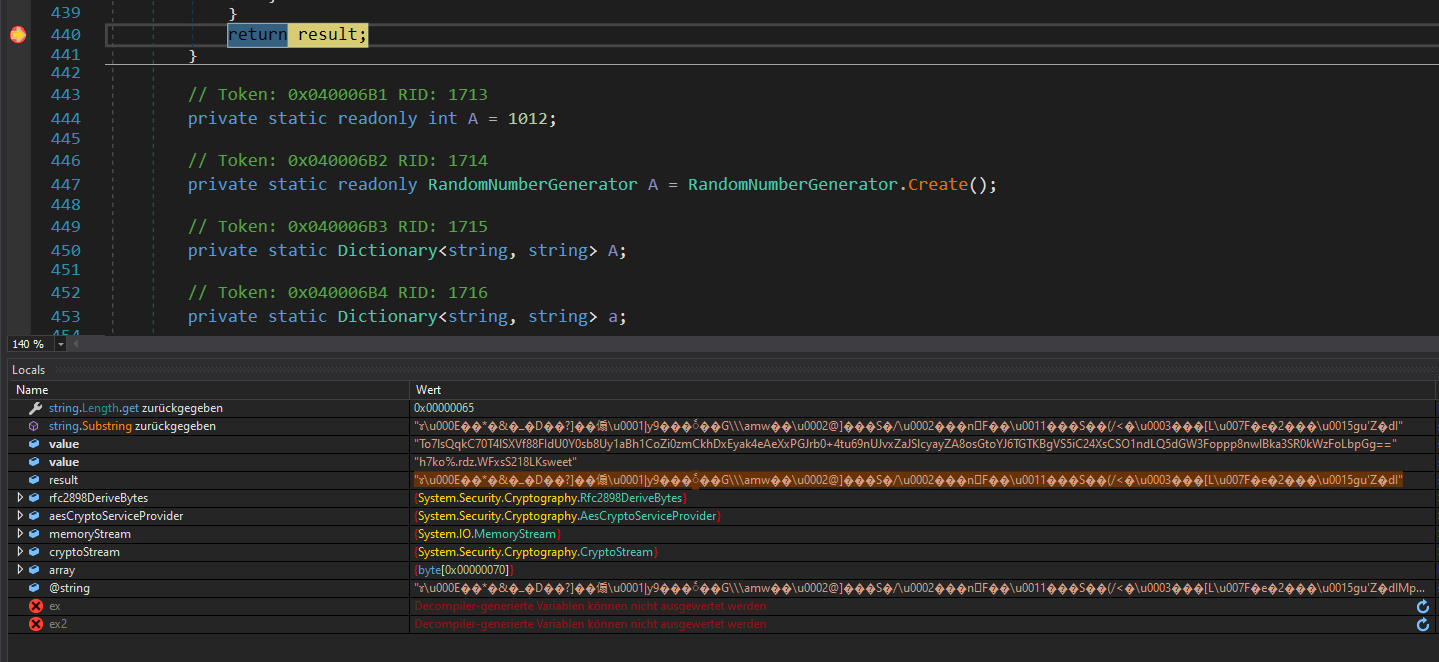Expand the memoryStream local
This screenshot has height=662, width=1439.
pos(20,534)
